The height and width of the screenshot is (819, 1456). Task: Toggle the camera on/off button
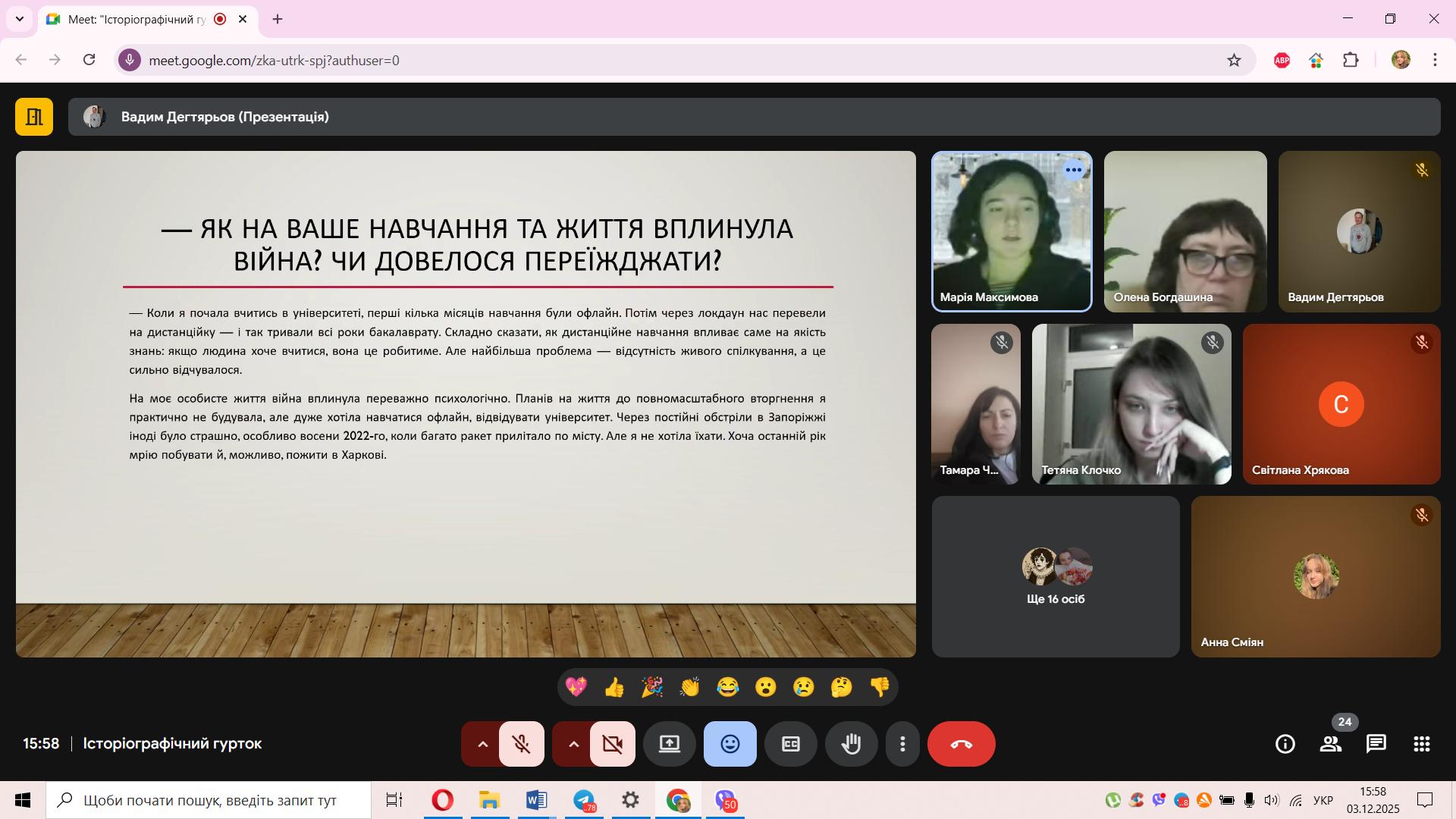[612, 744]
